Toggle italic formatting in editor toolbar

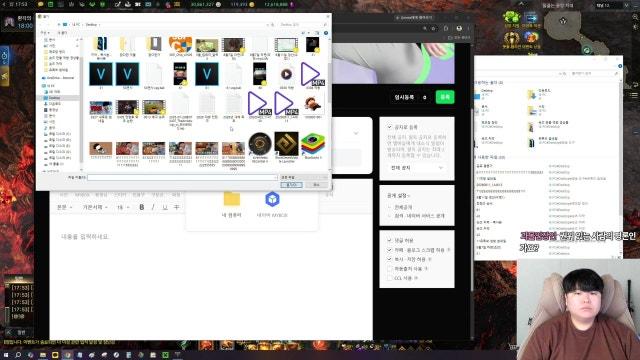pos(153,207)
